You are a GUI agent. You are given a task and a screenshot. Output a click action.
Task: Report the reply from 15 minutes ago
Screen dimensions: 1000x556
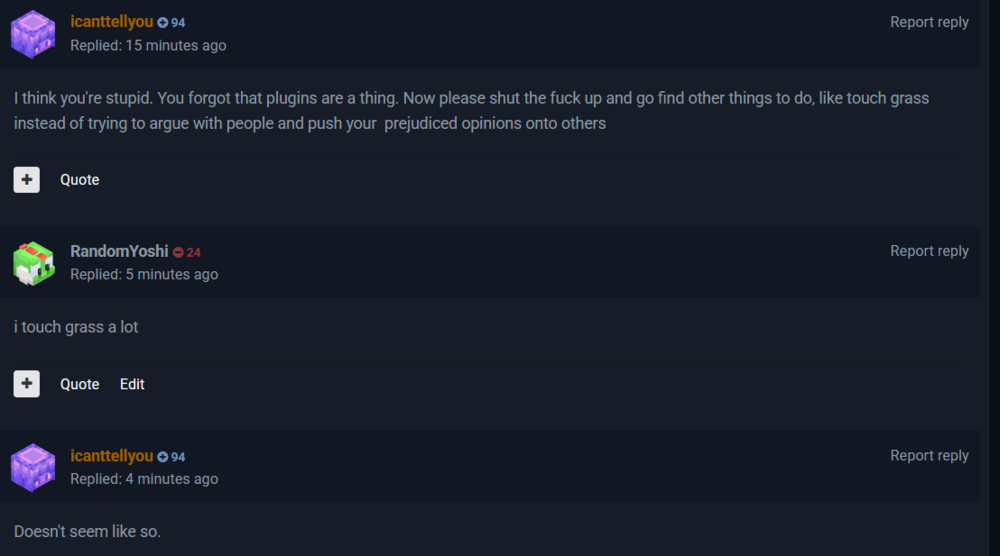coord(929,22)
